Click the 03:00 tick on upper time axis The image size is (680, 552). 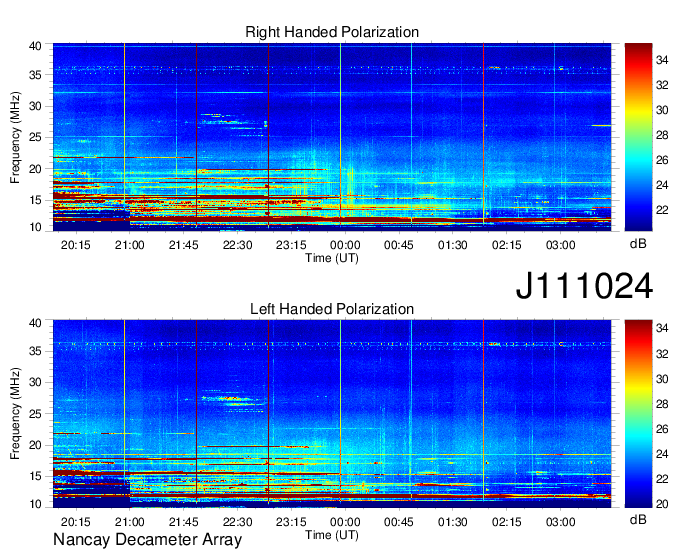(x=560, y=245)
